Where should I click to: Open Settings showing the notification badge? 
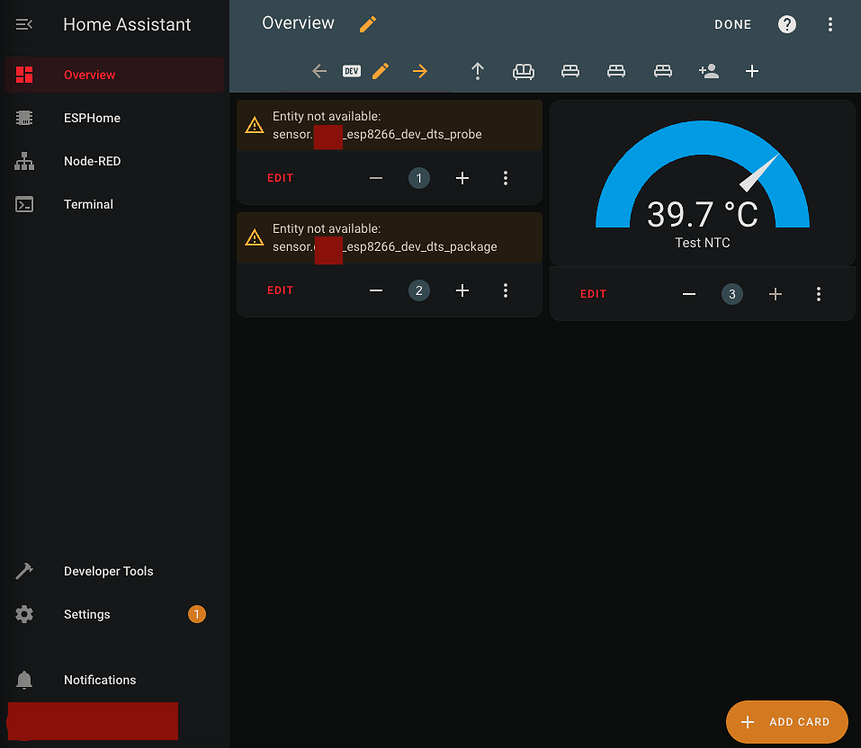click(87, 614)
